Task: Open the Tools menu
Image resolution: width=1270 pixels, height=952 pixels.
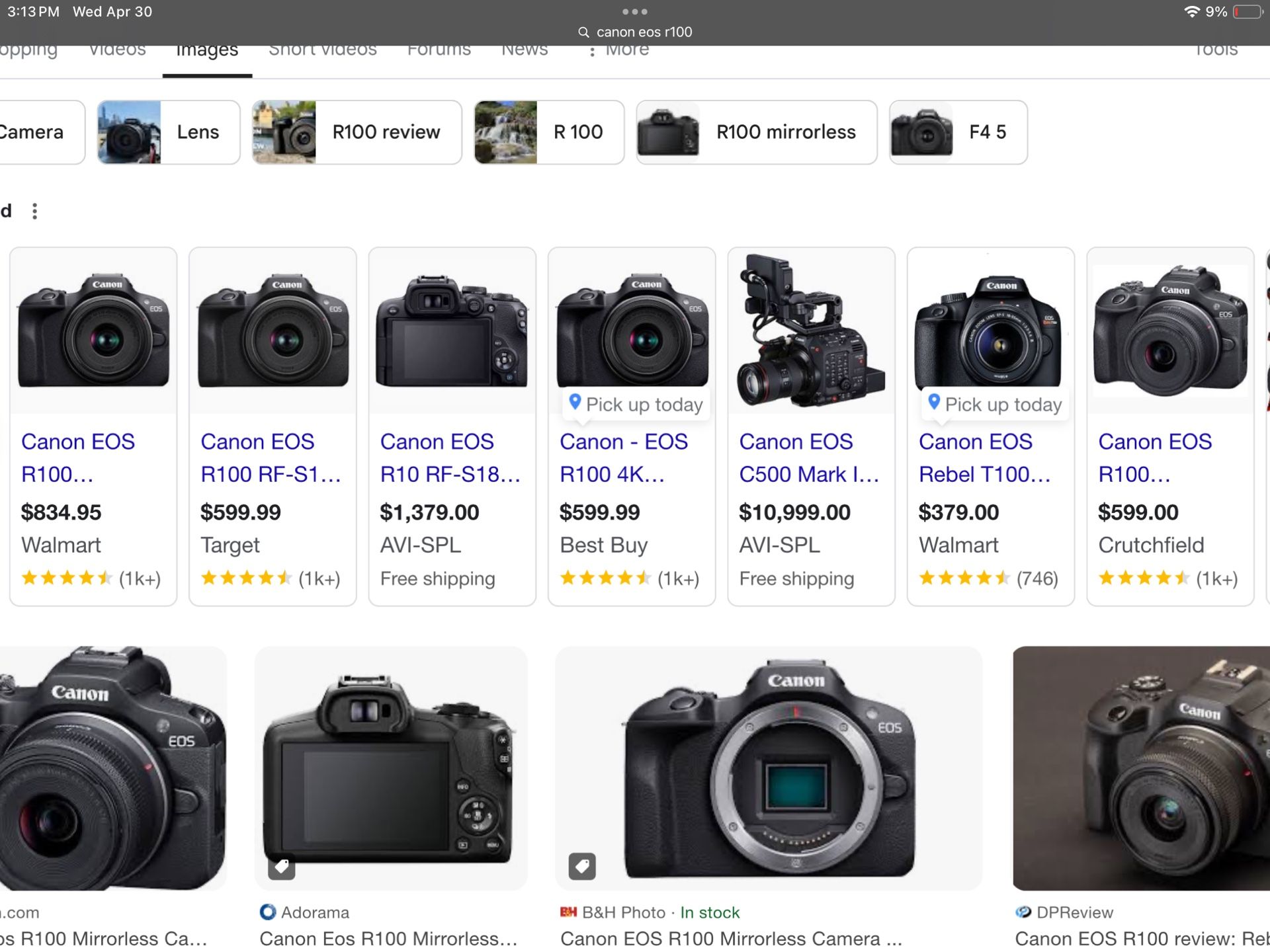Action: [1216, 48]
